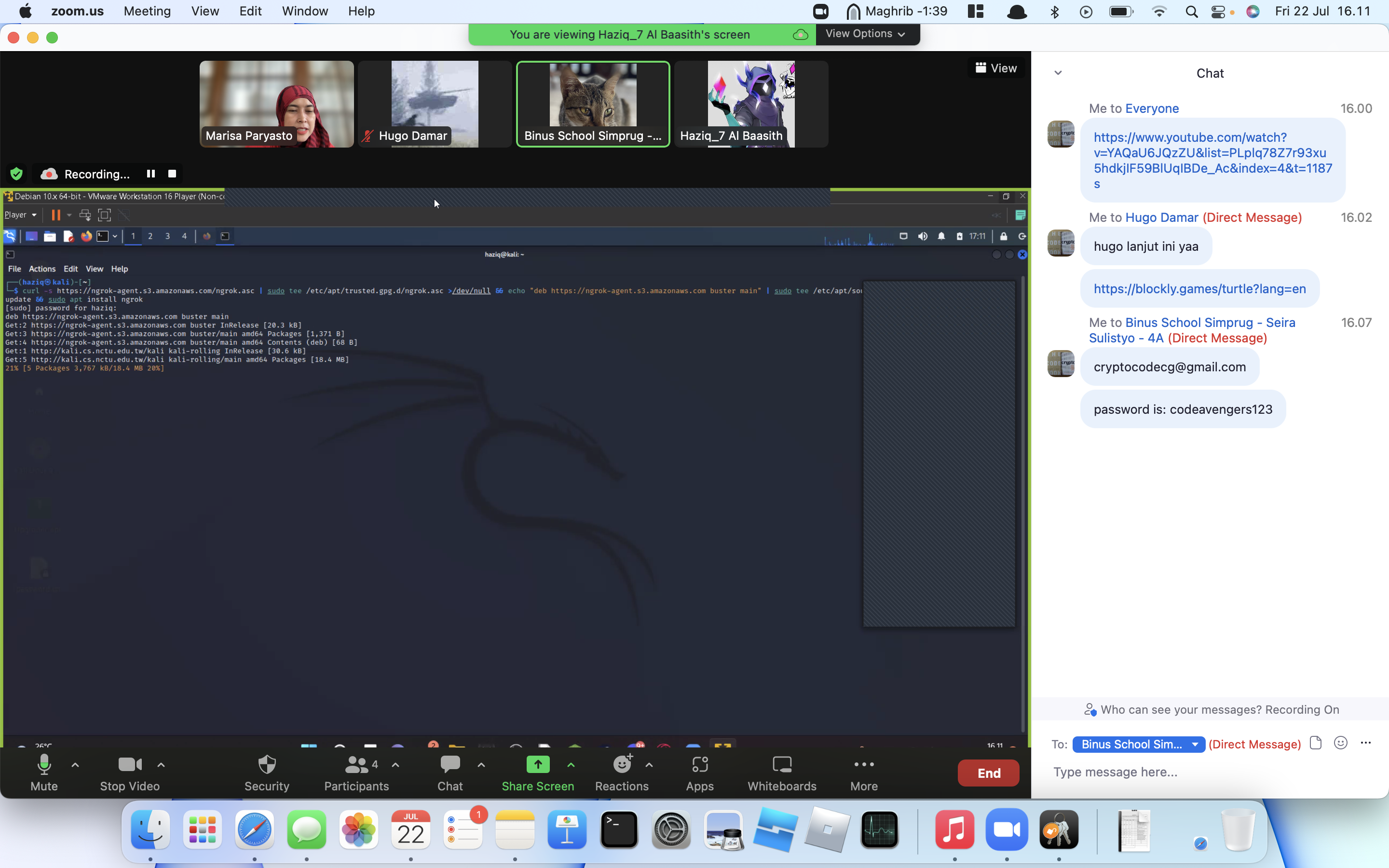Expand microphone options chevron
The image size is (1389, 868).
(75, 765)
